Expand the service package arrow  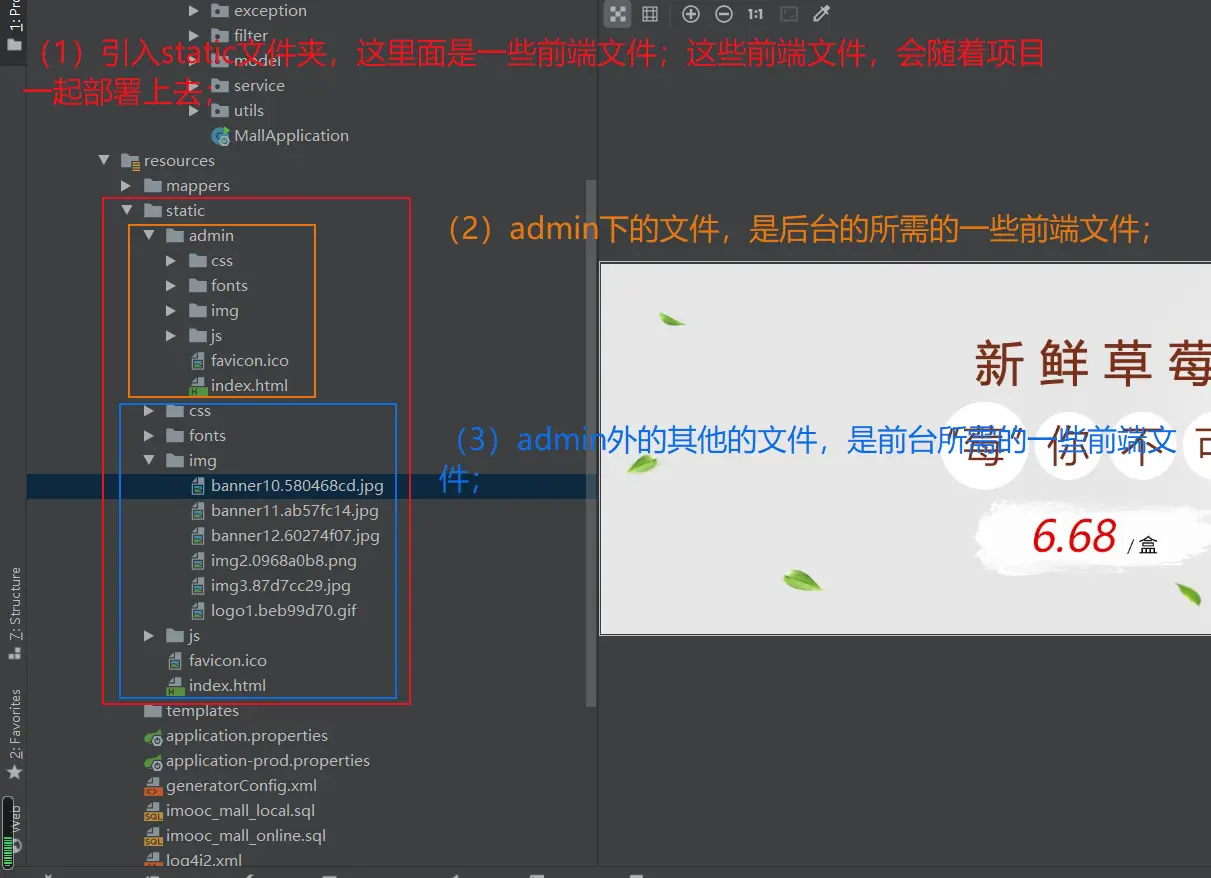coord(194,86)
